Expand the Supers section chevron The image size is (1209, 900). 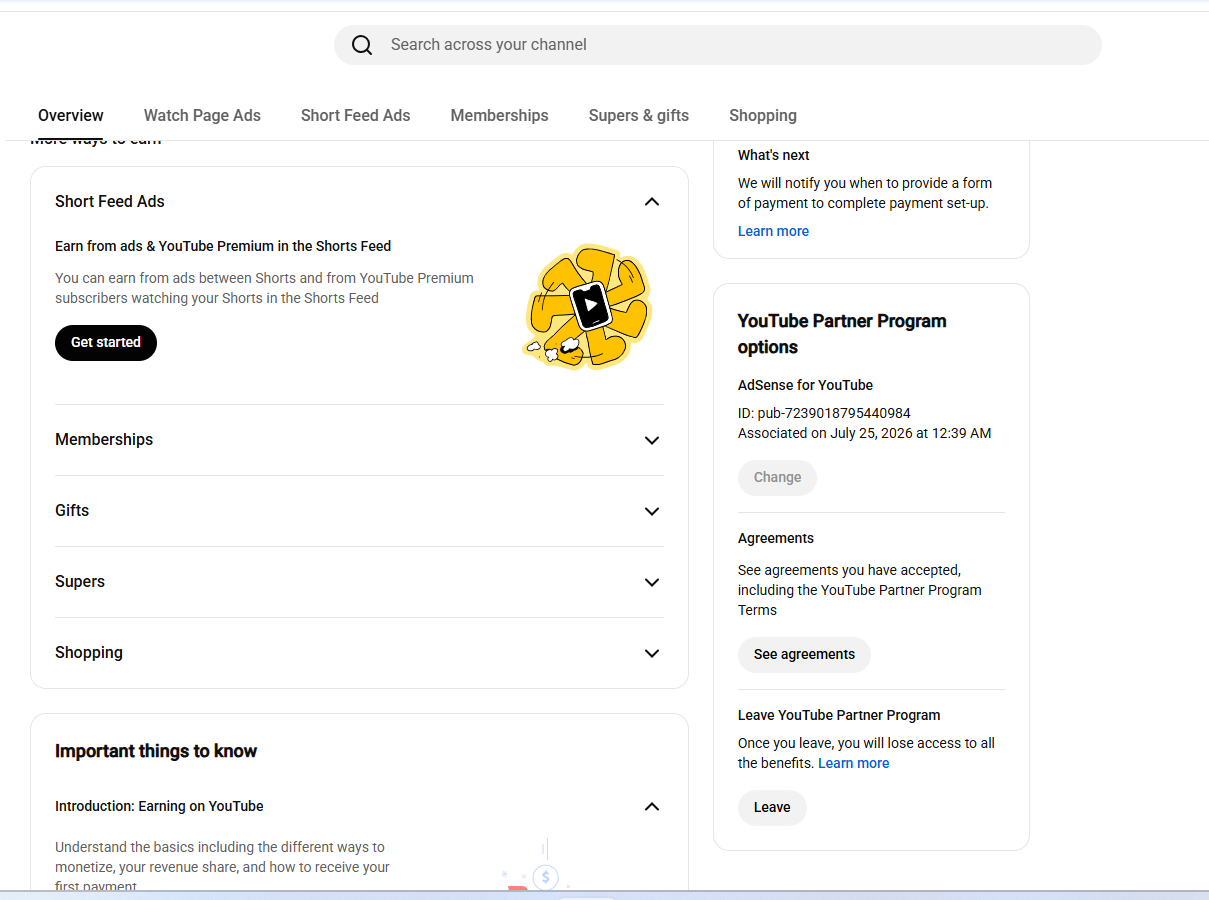[x=652, y=582]
